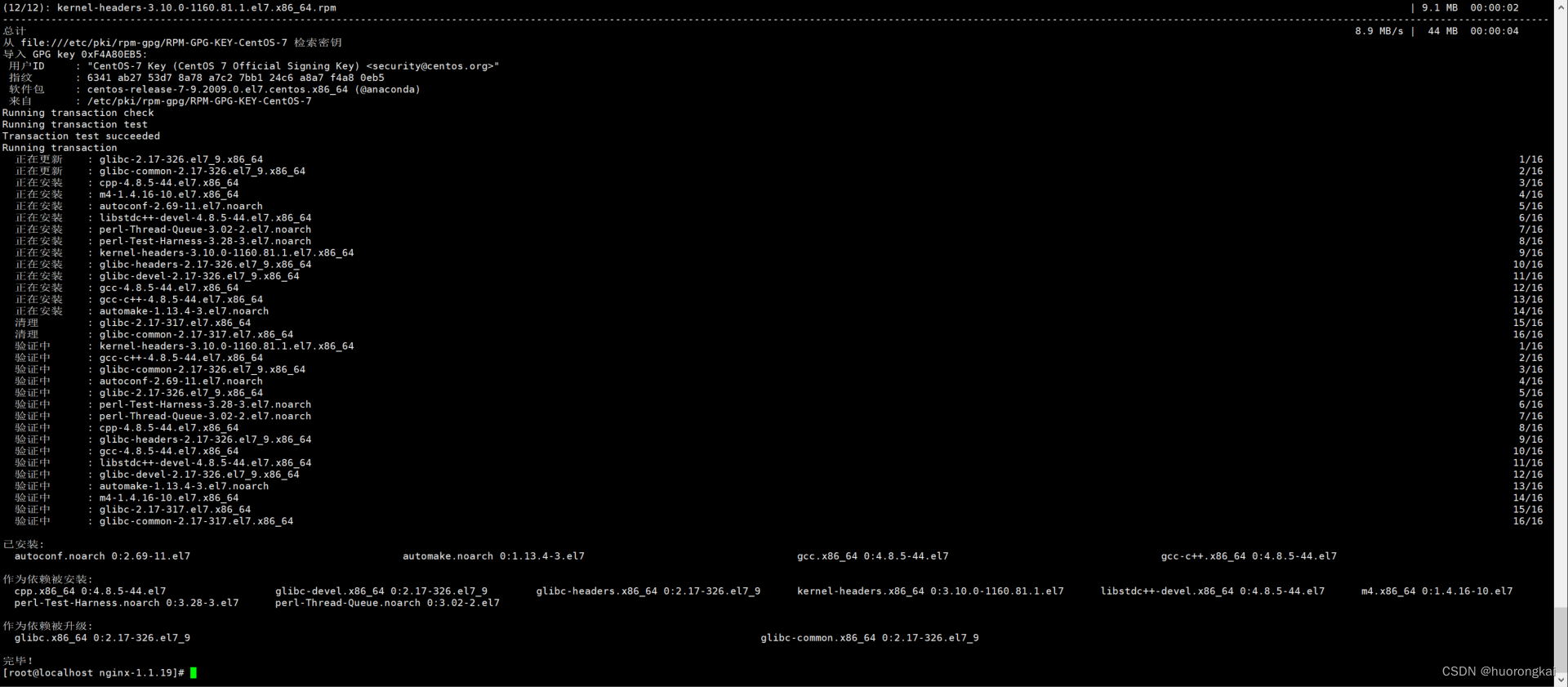The width and height of the screenshot is (1568, 687).
Task: Click 'gcc-c++.x86_64 0:4.8.5-44.el7' in the installed summary
Action: [x=1249, y=556]
